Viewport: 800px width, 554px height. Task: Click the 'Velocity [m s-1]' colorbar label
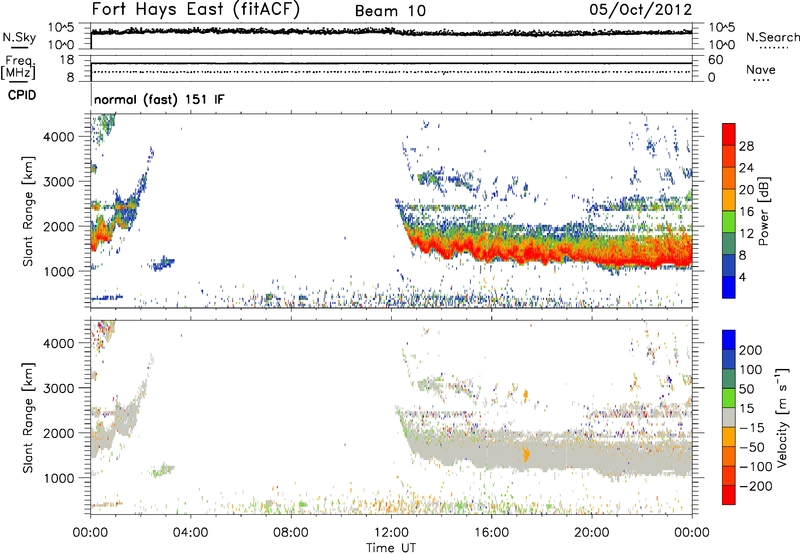pyautogui.click(x=781, y=417)
